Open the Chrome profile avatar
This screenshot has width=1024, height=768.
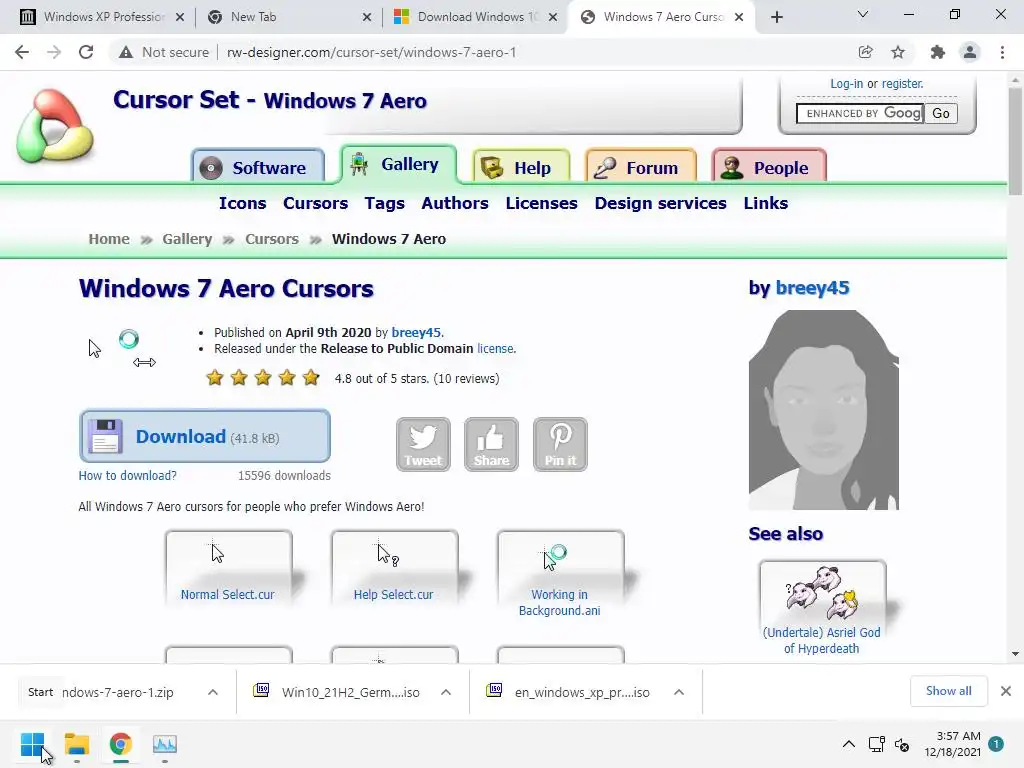(x=970, y=52)
